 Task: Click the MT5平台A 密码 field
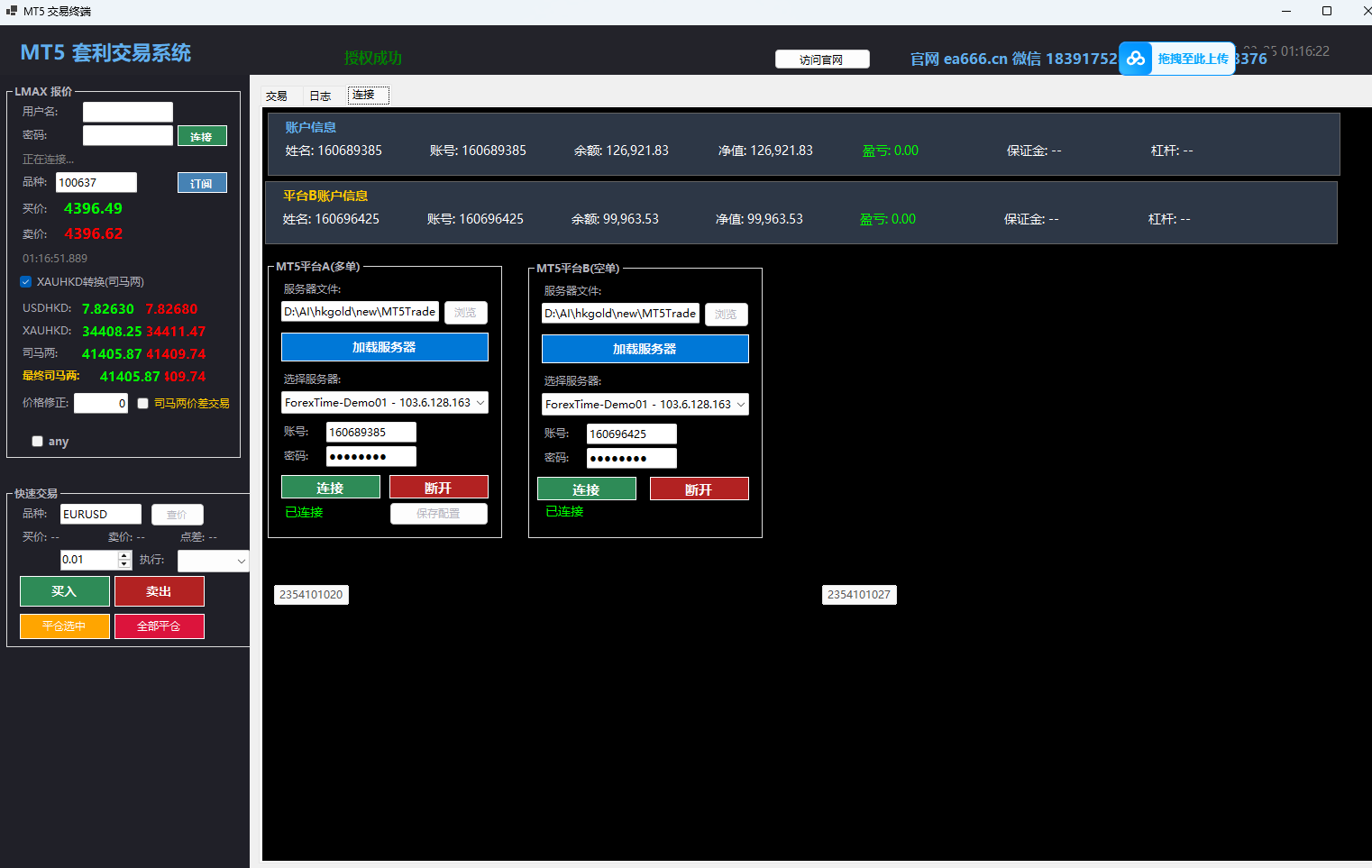point(371,457)
